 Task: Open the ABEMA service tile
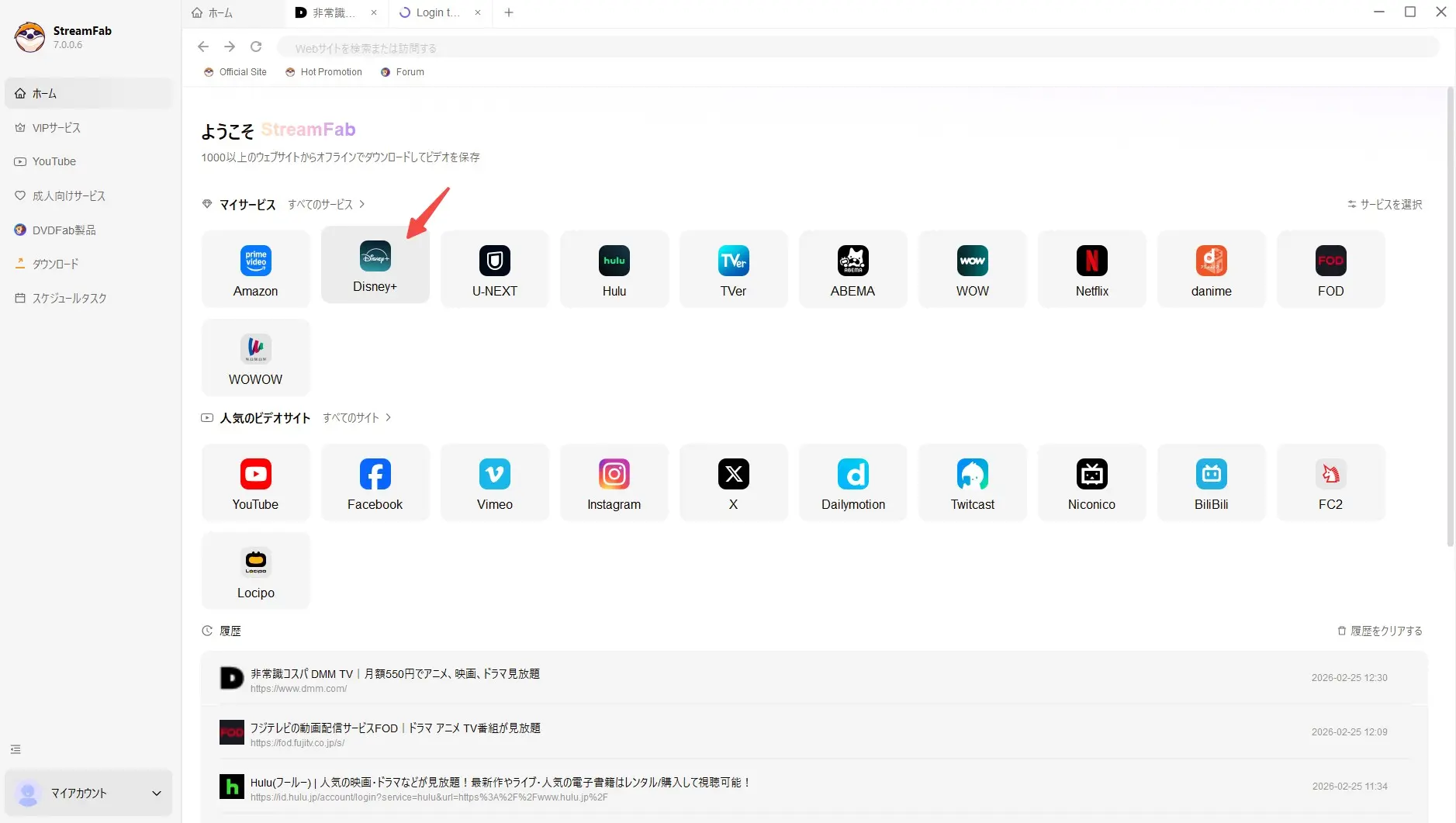pyautogui.click(x=853, y=269)
